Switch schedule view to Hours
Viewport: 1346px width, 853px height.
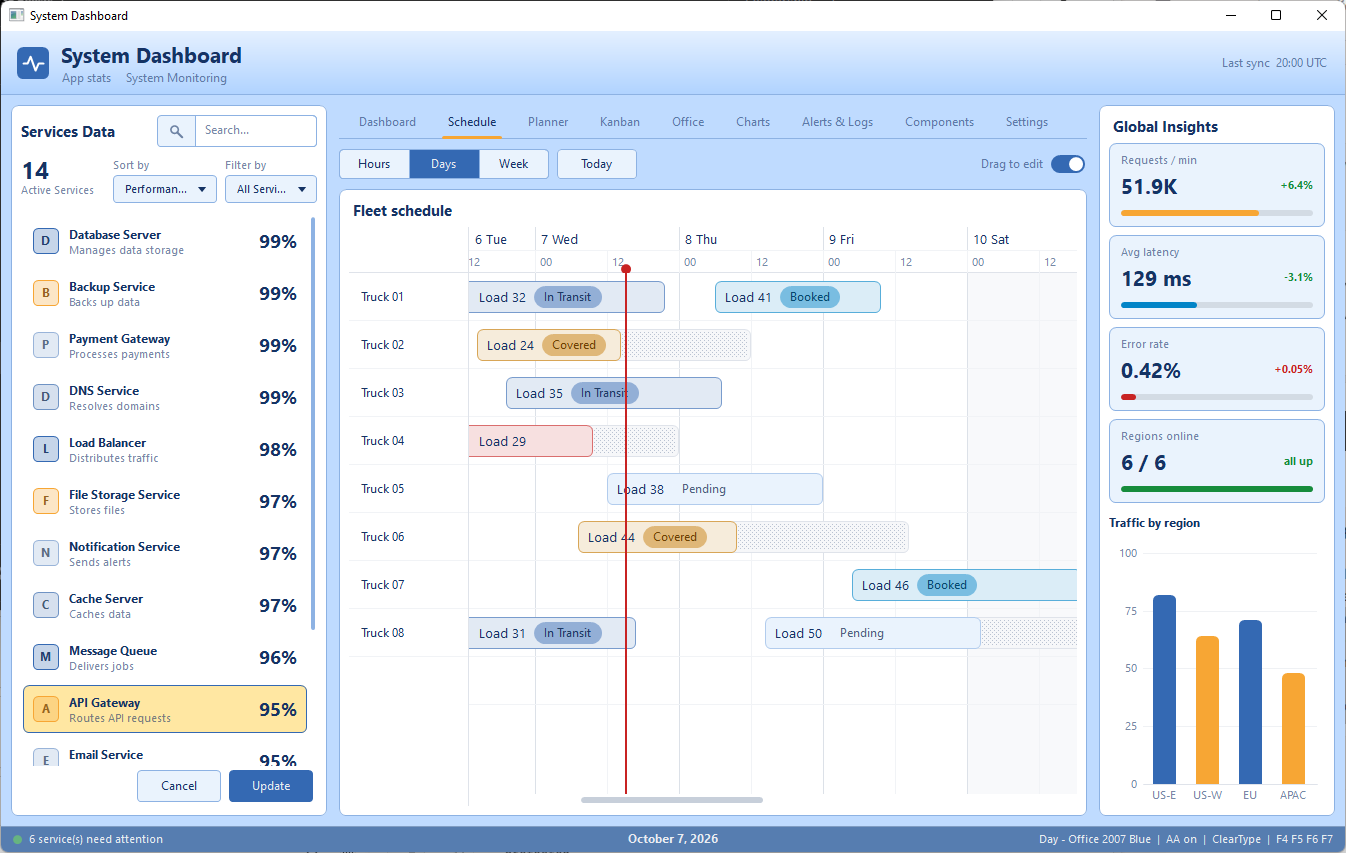[374, 164]
